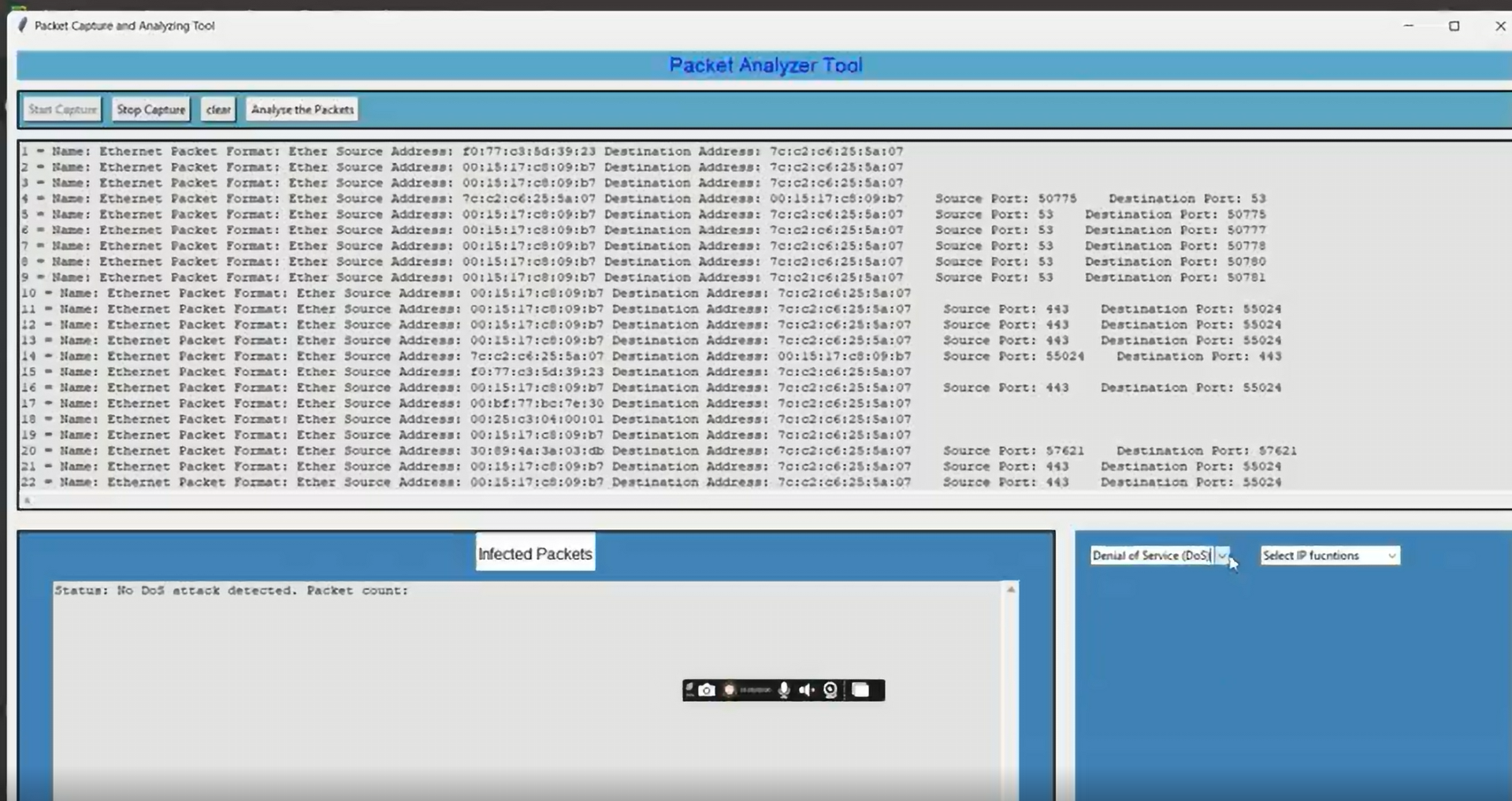Click the disabled Start Capture button
Image resolution: width=1512 pixels, height=801 pixels.
click(x=62, y=109)
